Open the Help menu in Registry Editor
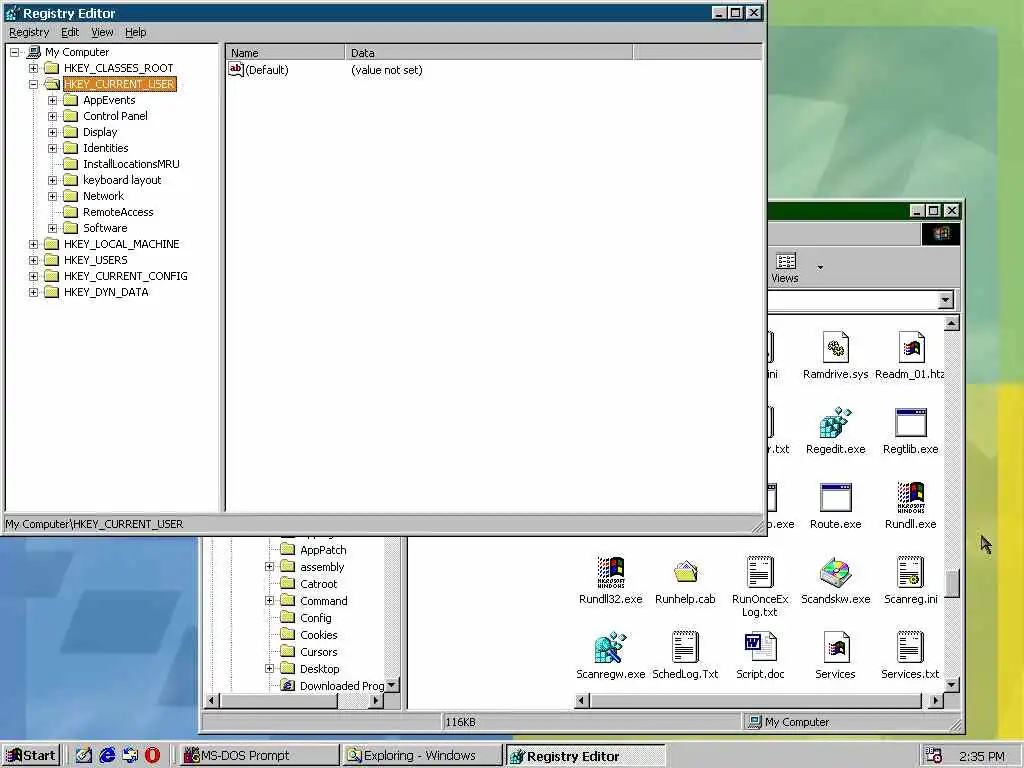Screen dimensions: 1024x768 coord(136,32)
